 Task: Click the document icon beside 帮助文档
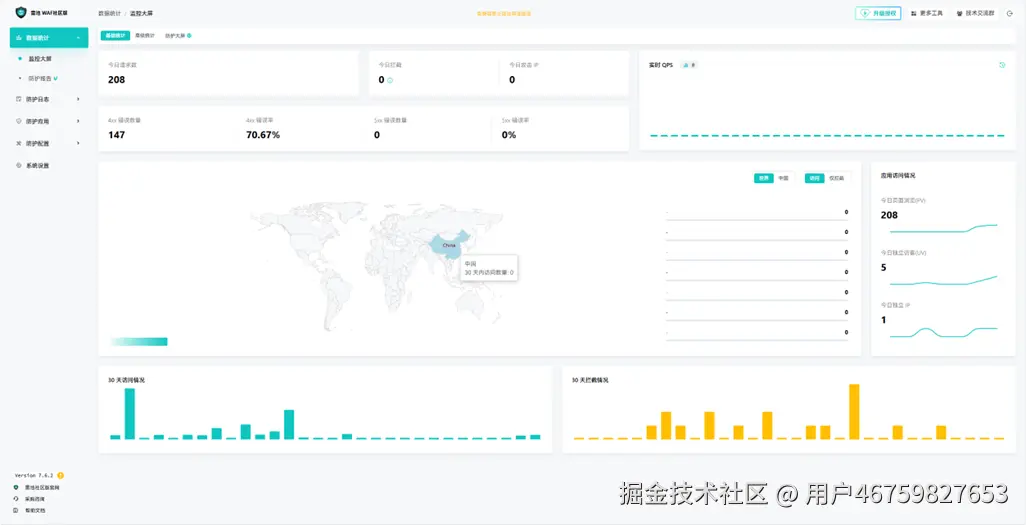coord(16,510)
